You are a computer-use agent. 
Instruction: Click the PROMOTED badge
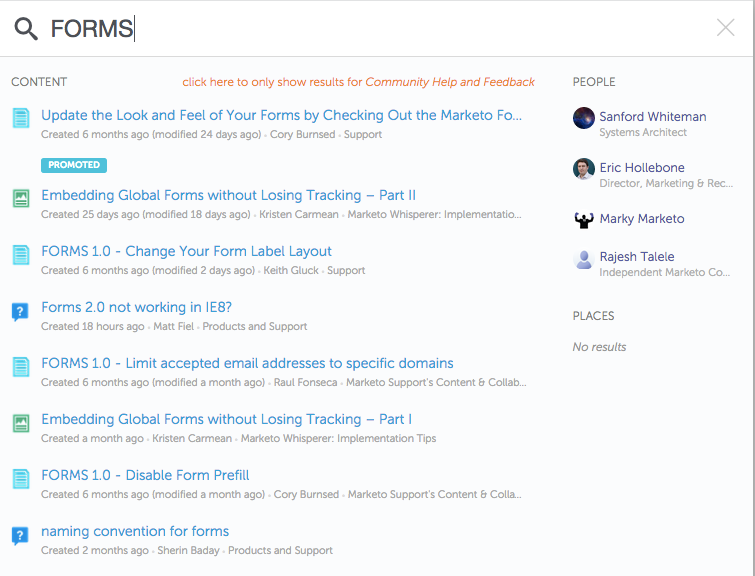[74, 165]
